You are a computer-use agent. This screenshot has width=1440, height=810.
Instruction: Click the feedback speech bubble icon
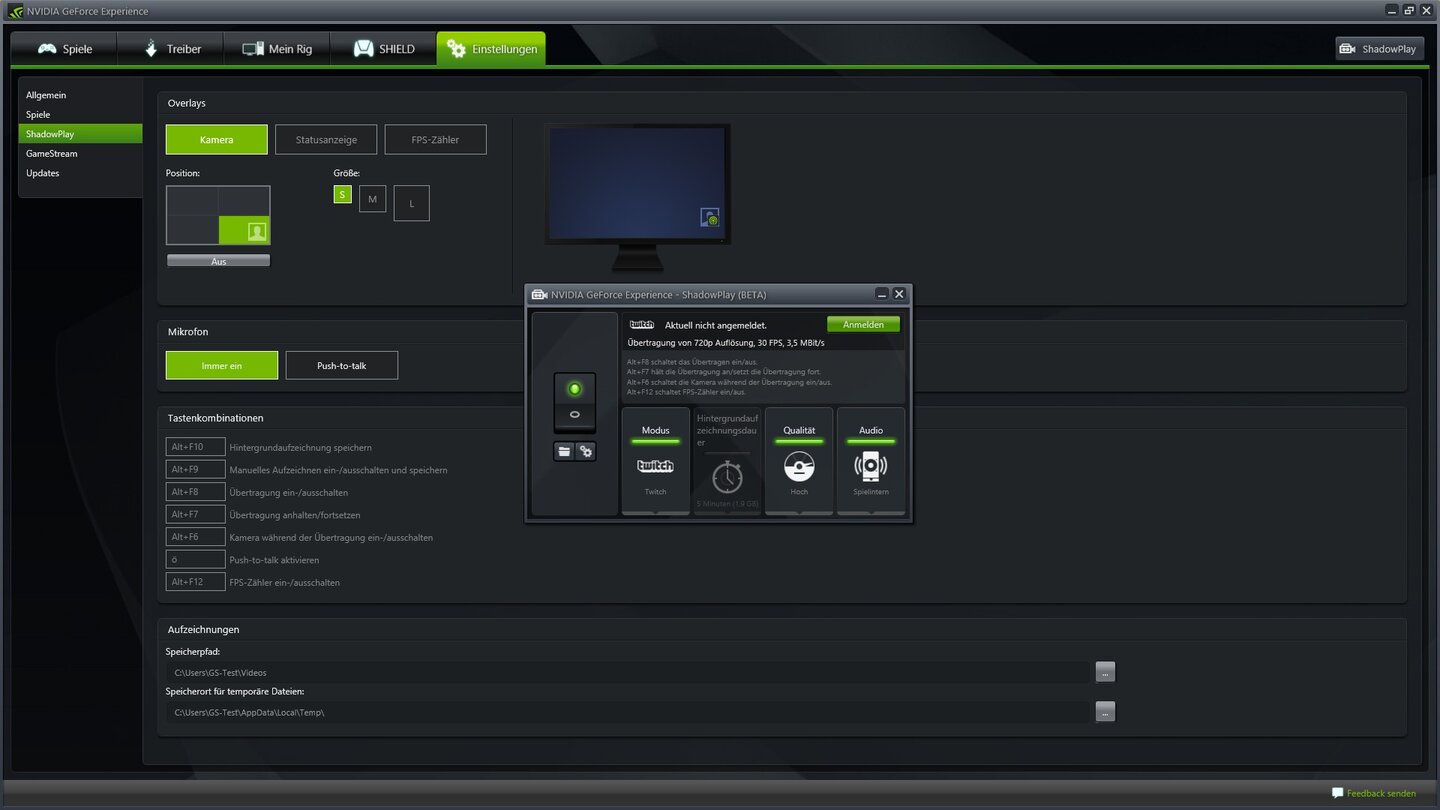point(1337,793)
